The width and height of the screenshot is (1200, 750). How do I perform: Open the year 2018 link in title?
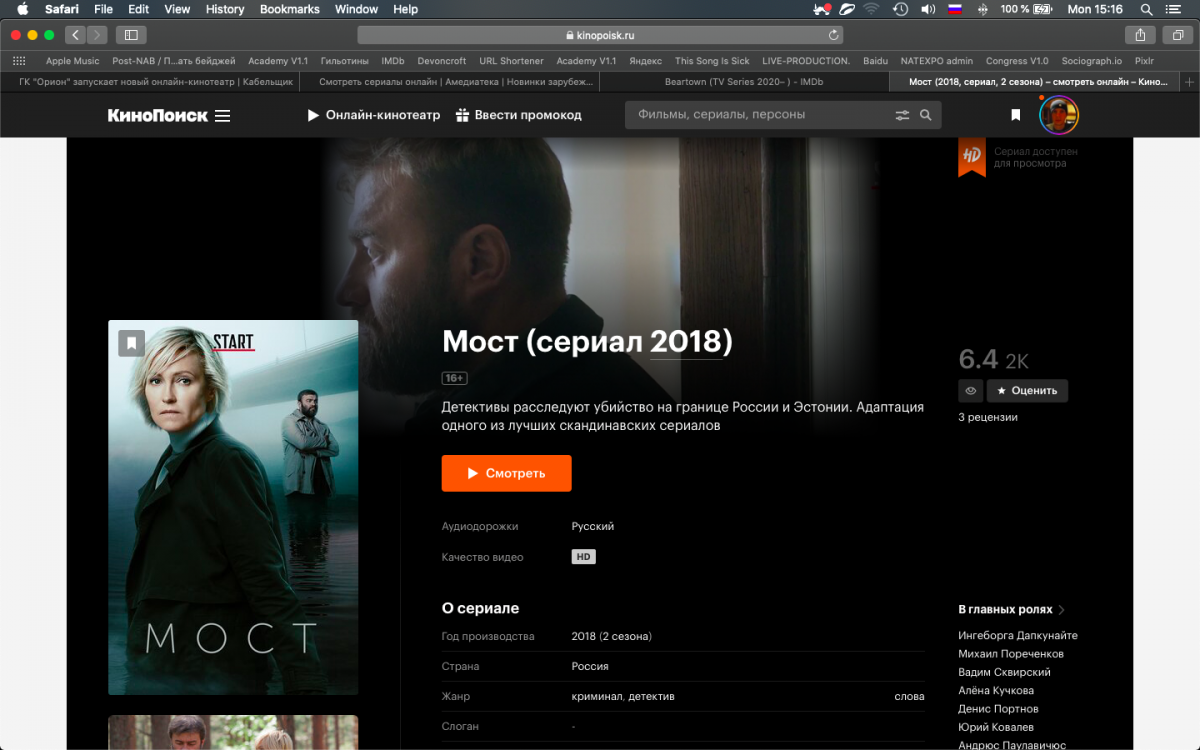pyautogui.click(x=686, y=342)
